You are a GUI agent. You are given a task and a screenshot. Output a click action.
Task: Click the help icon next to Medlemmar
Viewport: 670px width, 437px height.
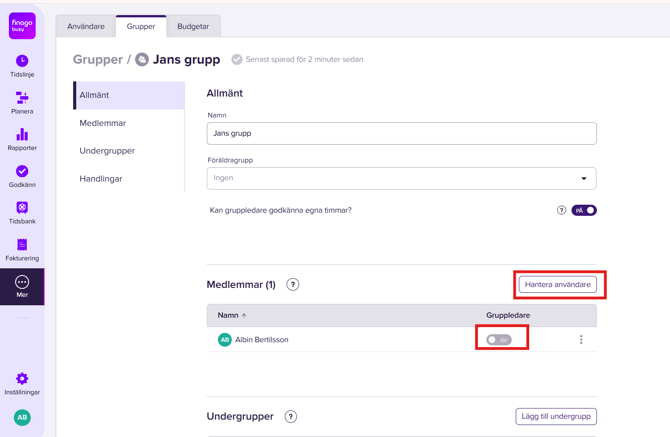click(x=293, y=284)
